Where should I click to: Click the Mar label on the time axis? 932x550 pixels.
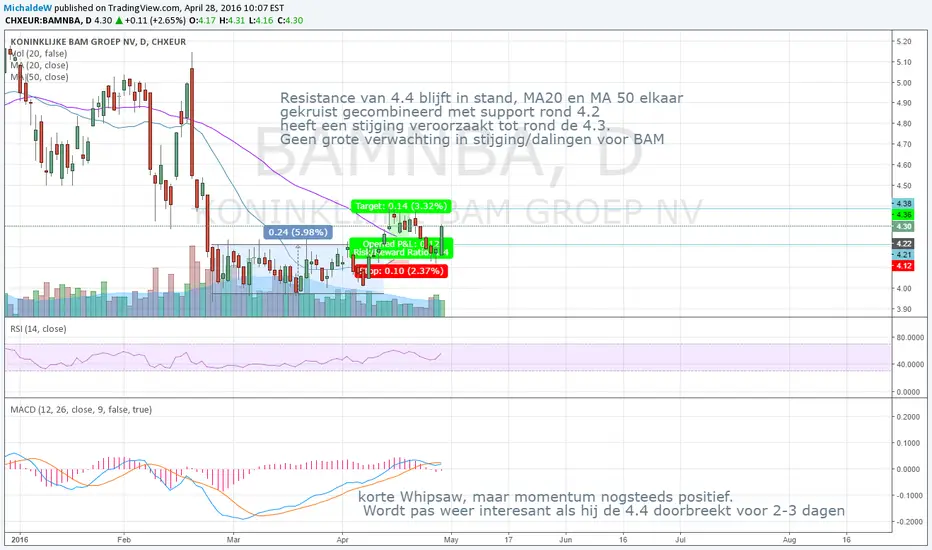pos(234,540)
